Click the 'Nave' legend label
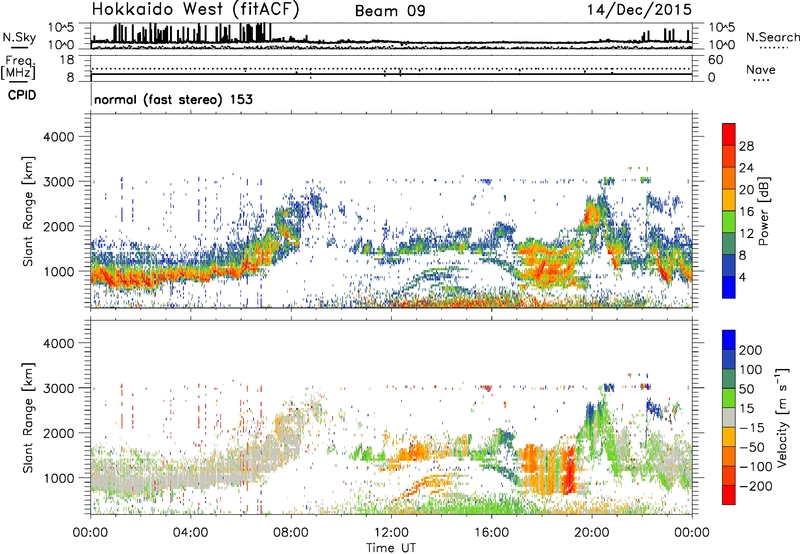This screenshot has height=554, width=800. [x=761, y=70]
